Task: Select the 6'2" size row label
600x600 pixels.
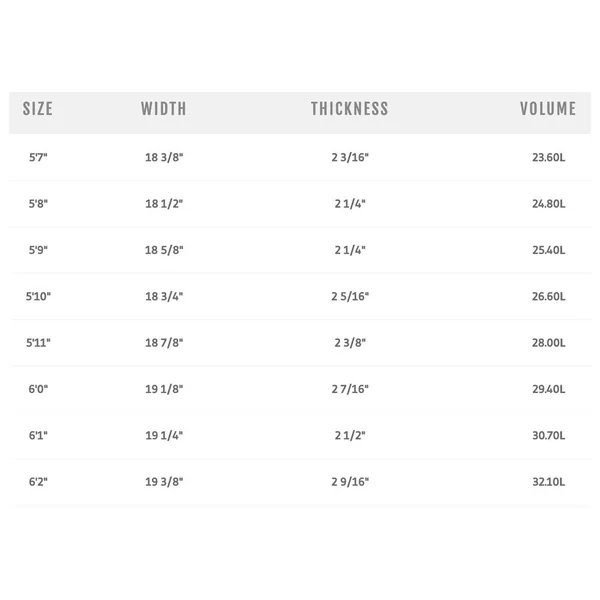Action: coord(38,481)
